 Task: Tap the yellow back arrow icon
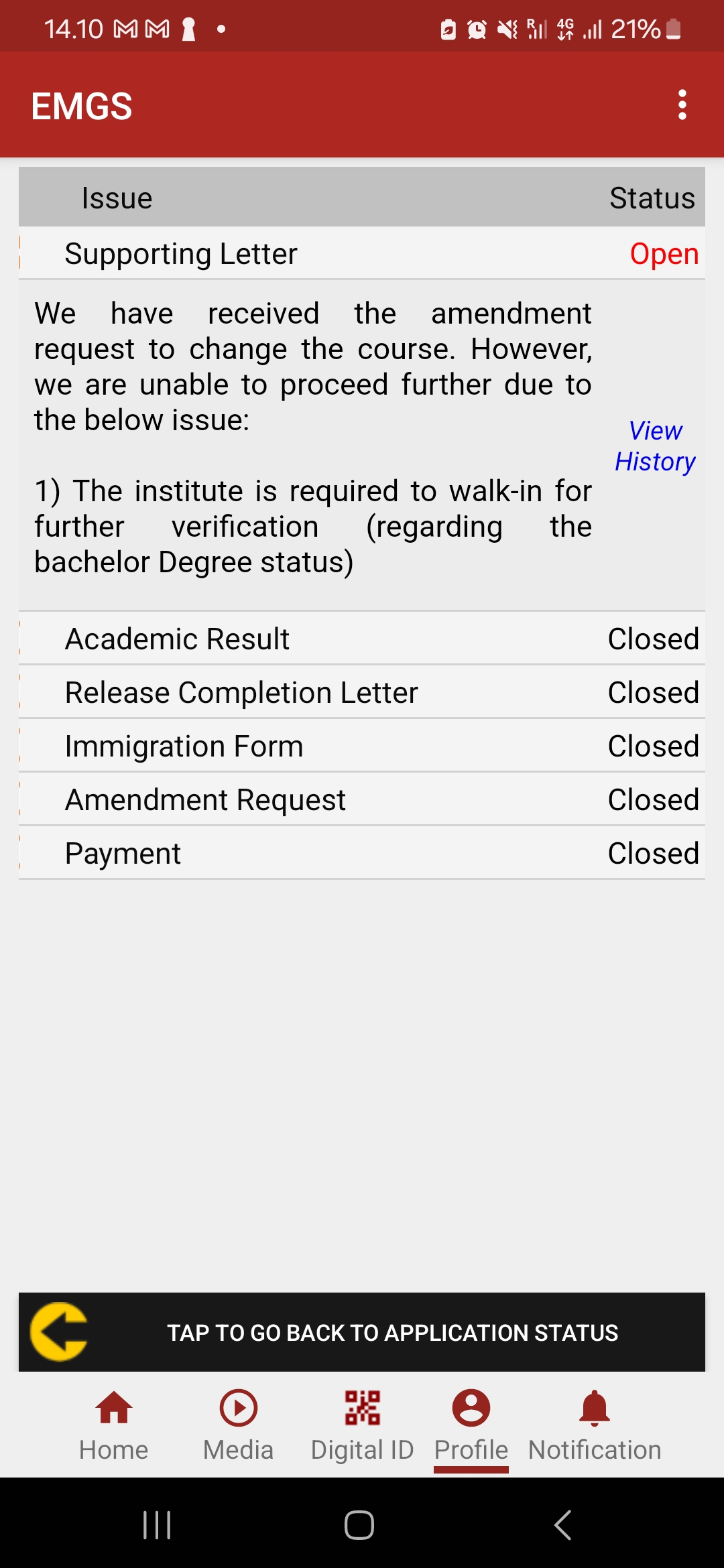[x=59, y=1331]
